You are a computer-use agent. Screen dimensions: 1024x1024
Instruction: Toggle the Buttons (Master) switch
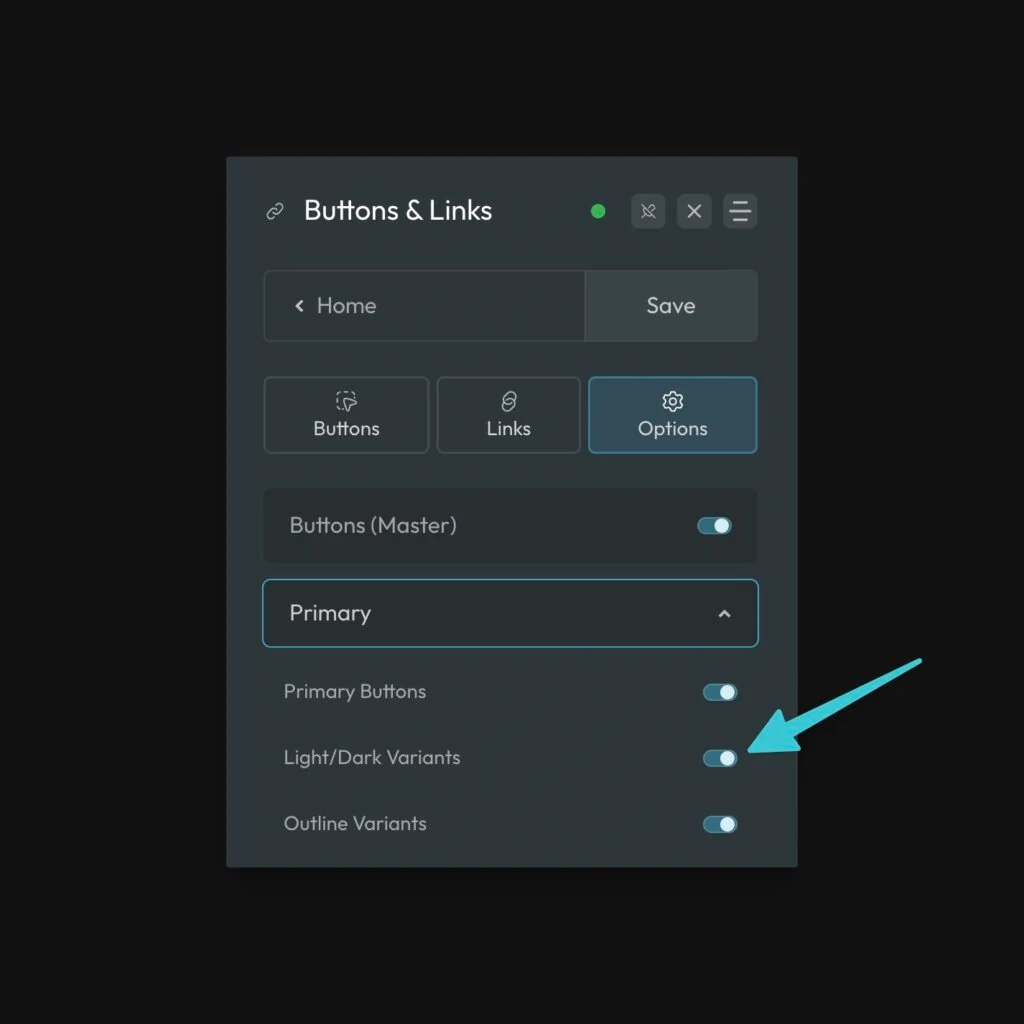point(714,525)
